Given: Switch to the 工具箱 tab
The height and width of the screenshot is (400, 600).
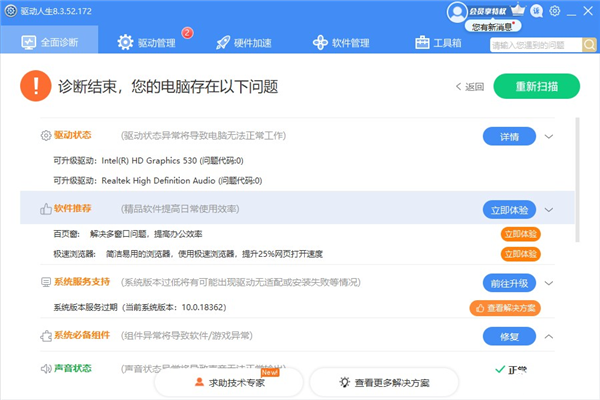Looking at the screenshot, I should coord(438,43).
